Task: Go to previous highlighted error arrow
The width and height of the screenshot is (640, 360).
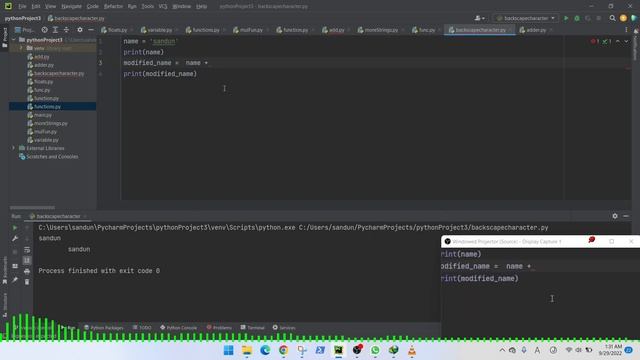Action: (x=618, y=41)
